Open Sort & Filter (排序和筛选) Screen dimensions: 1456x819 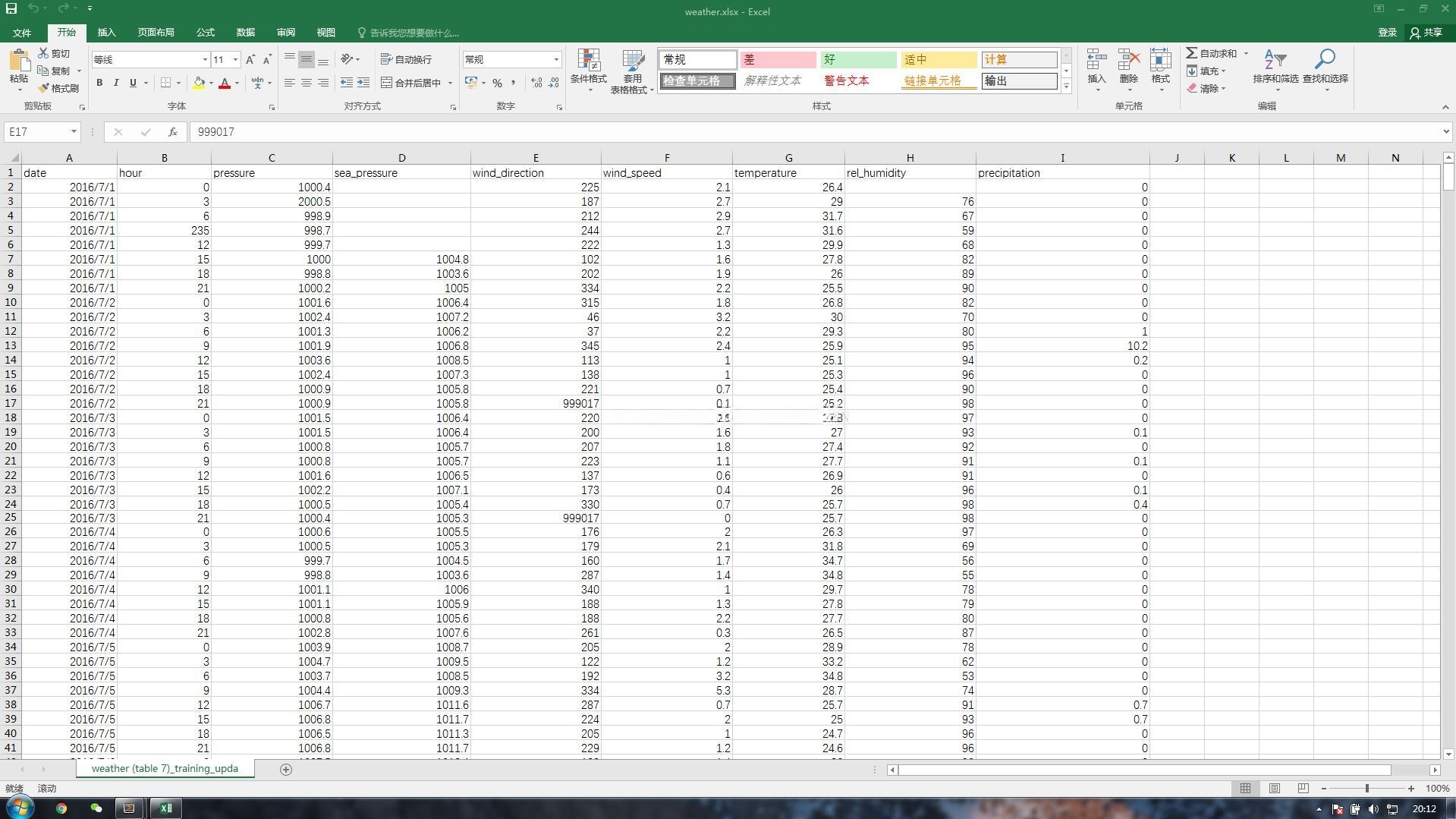pos(1275,71)
